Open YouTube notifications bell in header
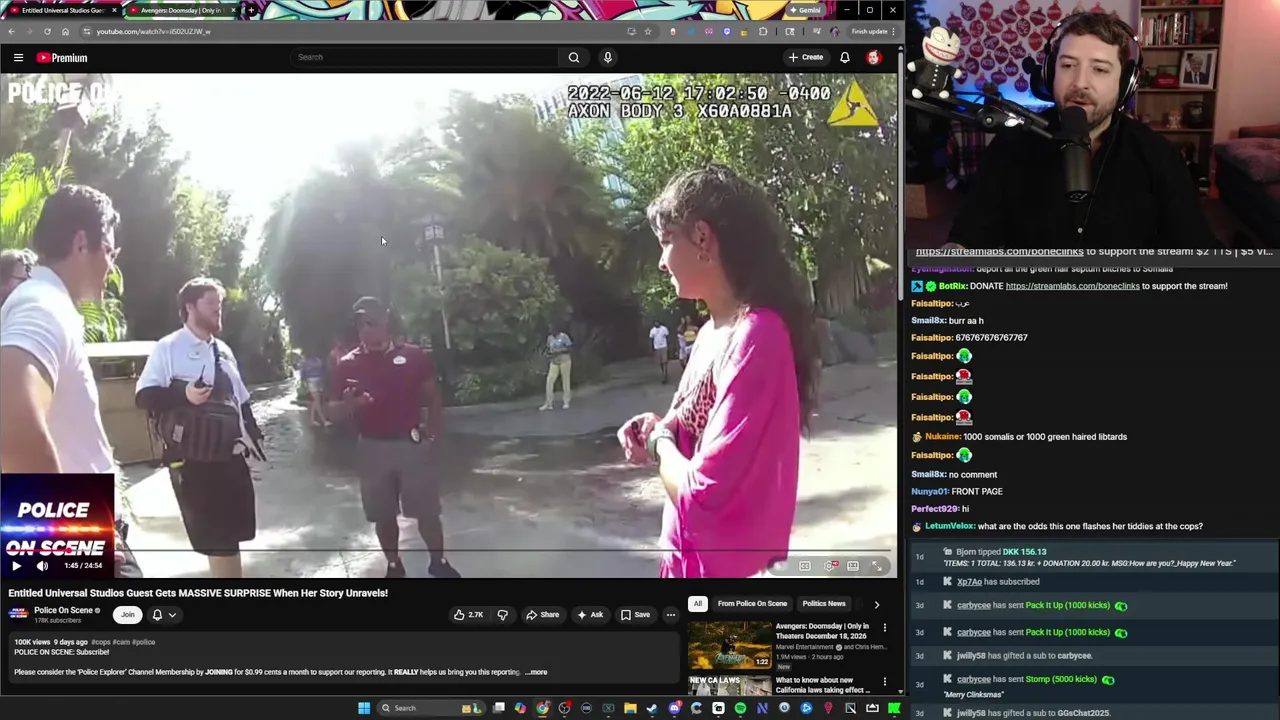Screen dimensions: 1280x720 [845, 57]
